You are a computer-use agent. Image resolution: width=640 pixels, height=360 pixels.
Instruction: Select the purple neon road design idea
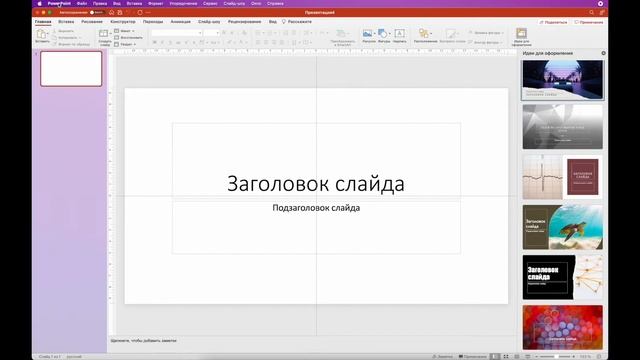point(562,80)
